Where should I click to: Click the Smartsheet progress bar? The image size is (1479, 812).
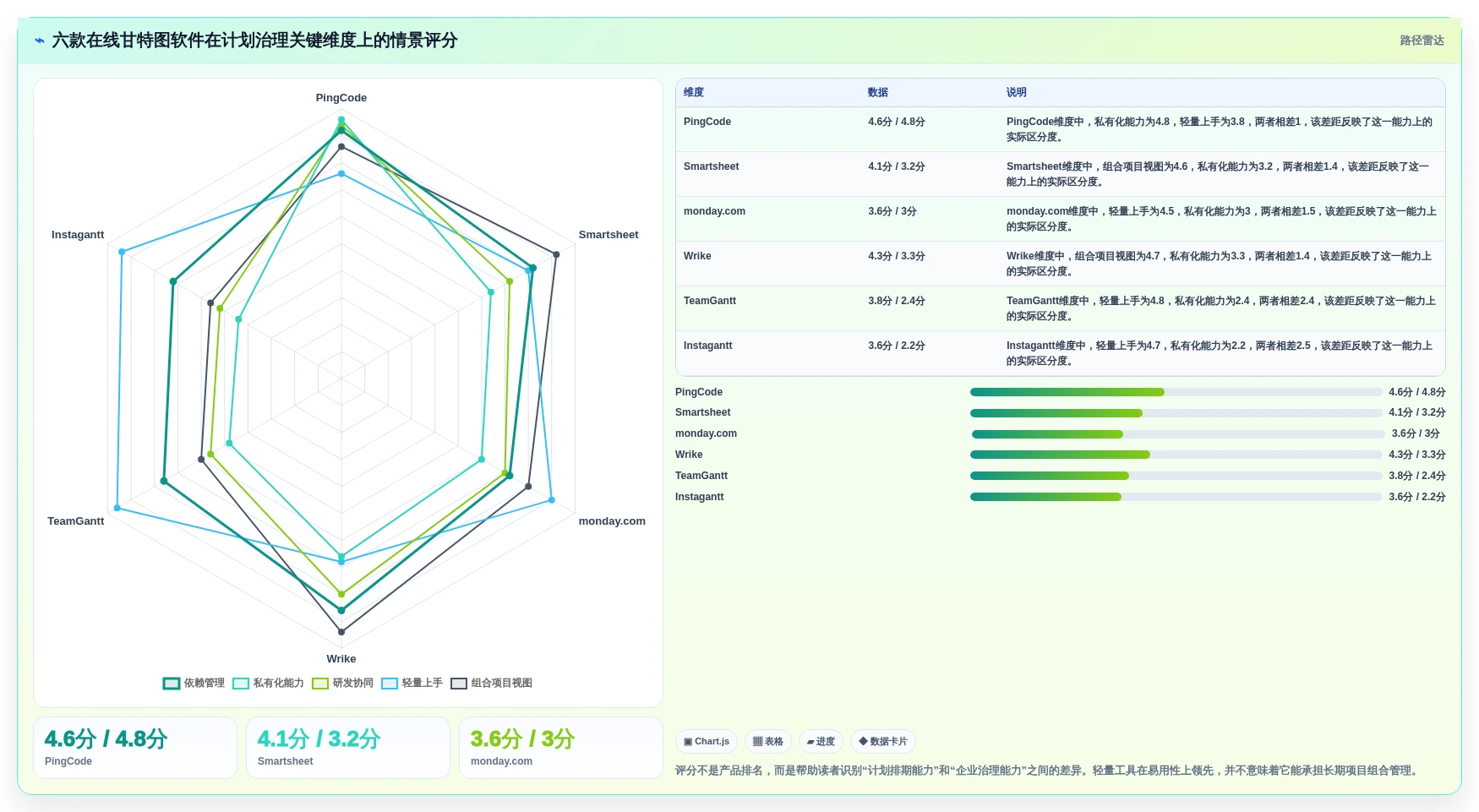[x=1176, y=413]
